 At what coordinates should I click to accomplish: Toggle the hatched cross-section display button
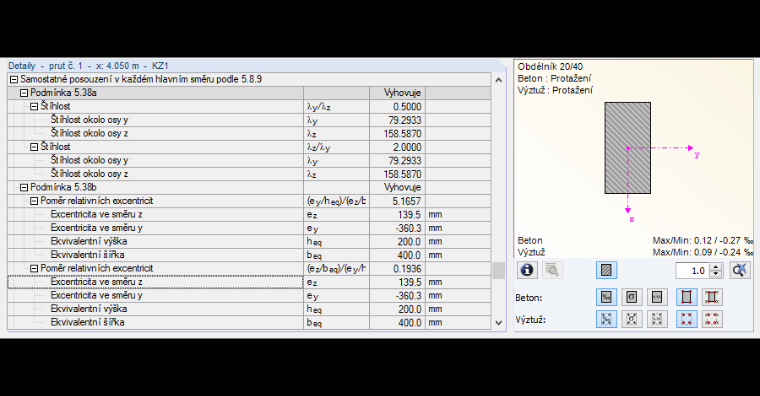click(606, 270)
